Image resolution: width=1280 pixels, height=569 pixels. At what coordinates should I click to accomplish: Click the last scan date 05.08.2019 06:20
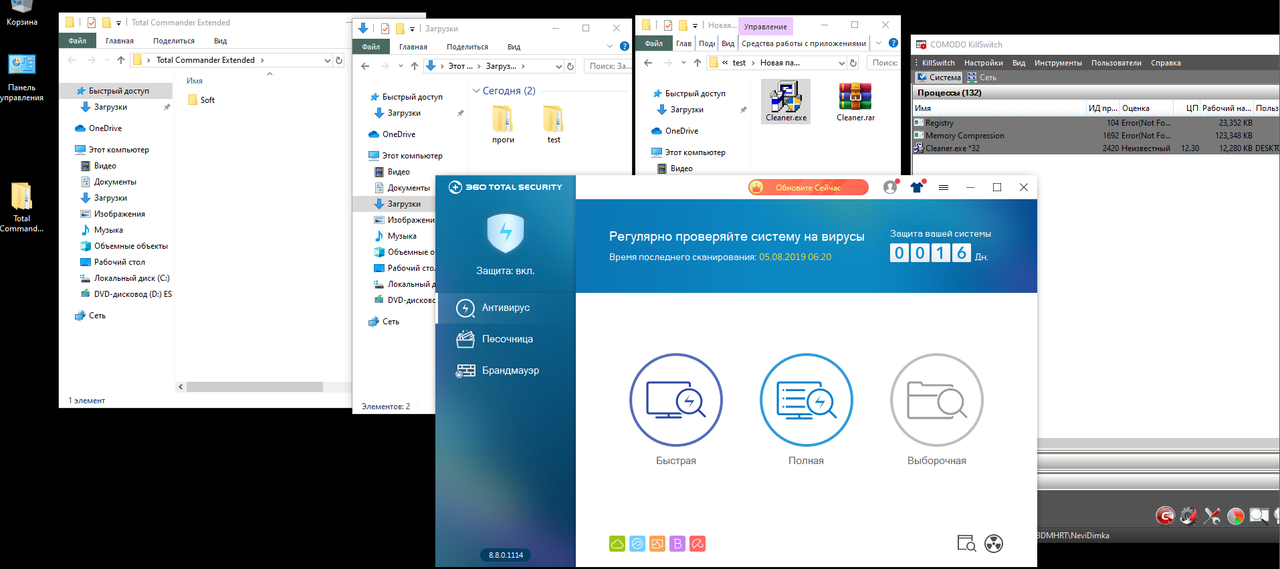pyautogui.click(x=795, y=257)
